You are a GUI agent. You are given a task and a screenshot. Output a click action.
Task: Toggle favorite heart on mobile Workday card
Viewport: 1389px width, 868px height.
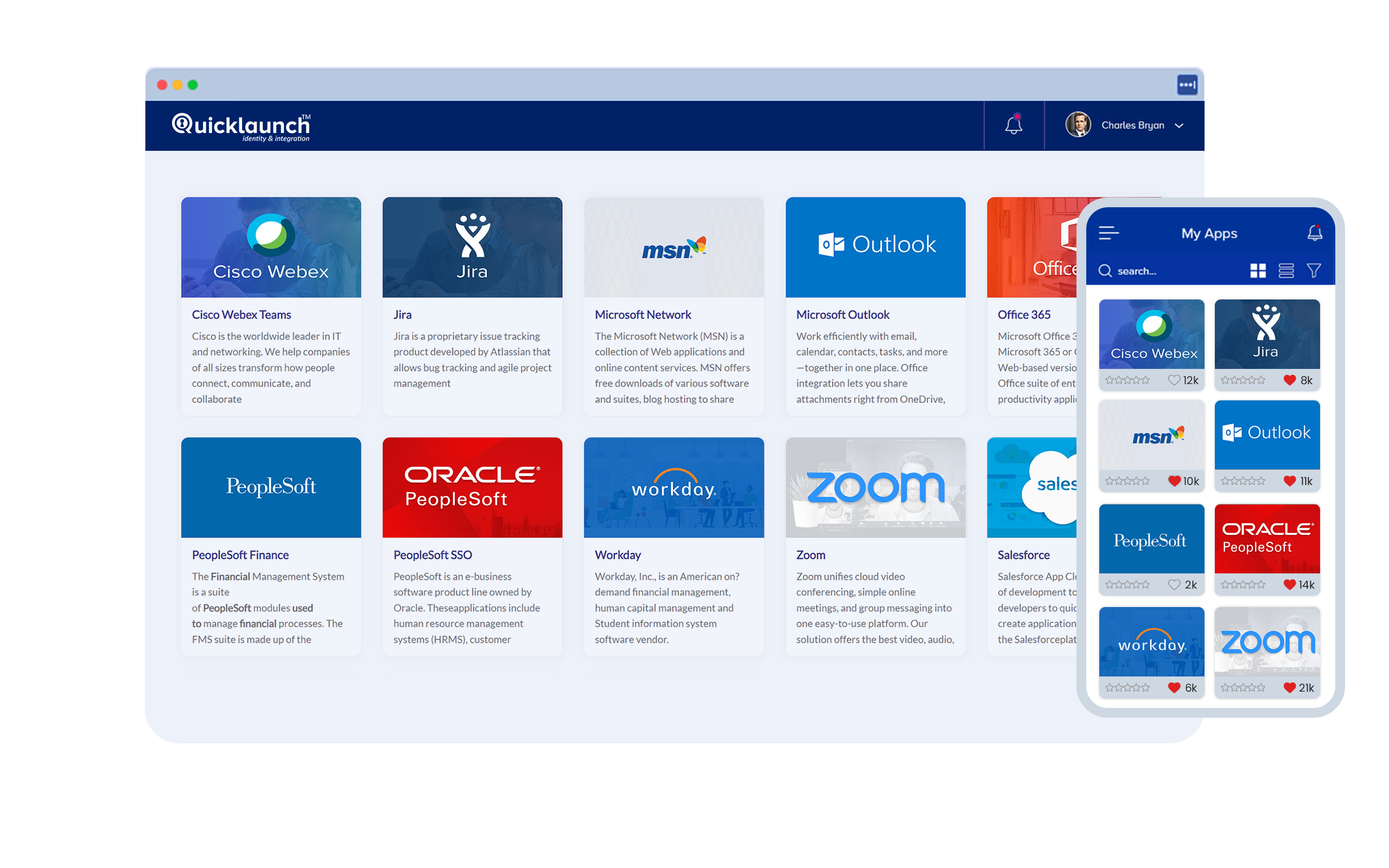[1174, 688]
